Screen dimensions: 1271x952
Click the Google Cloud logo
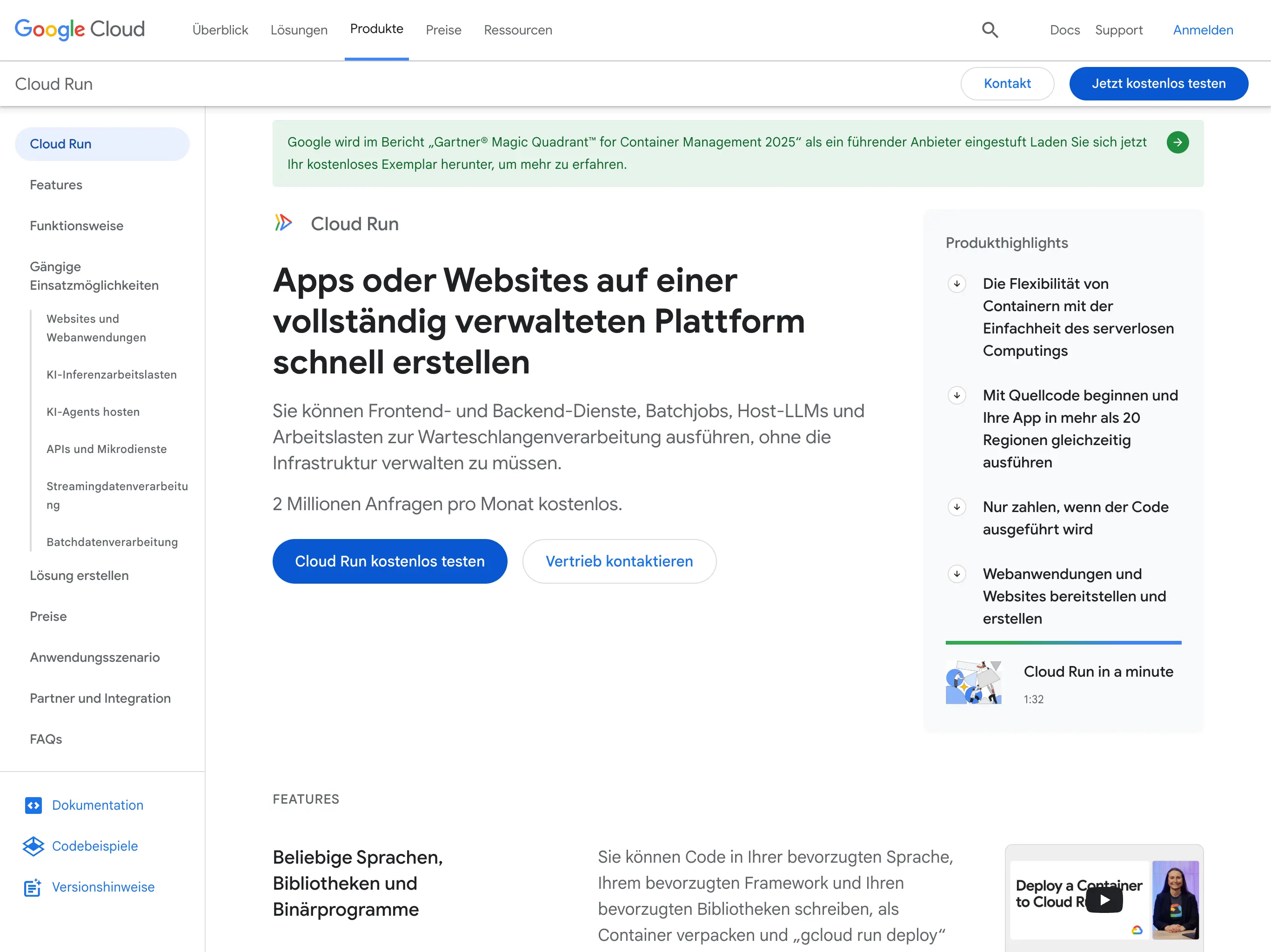tap(80, 29)
